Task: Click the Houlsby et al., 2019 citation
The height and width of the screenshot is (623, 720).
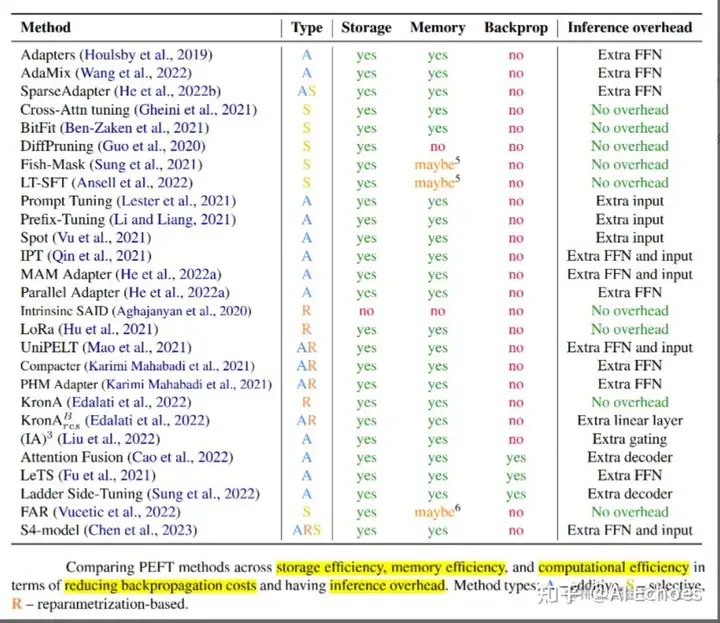Action: point(146,55)
